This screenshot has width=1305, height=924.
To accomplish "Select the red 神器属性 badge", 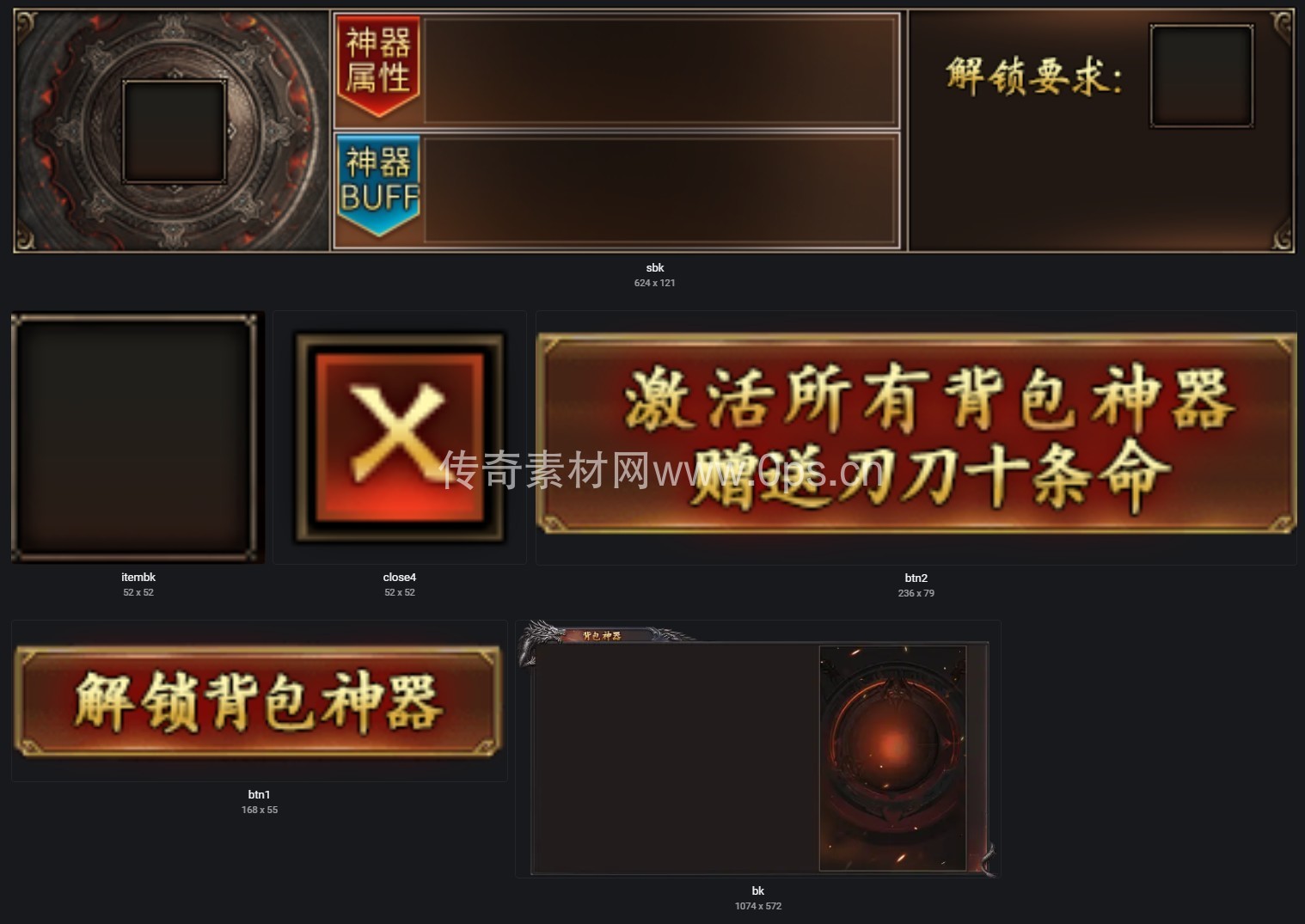I will (x=378, y=66).
